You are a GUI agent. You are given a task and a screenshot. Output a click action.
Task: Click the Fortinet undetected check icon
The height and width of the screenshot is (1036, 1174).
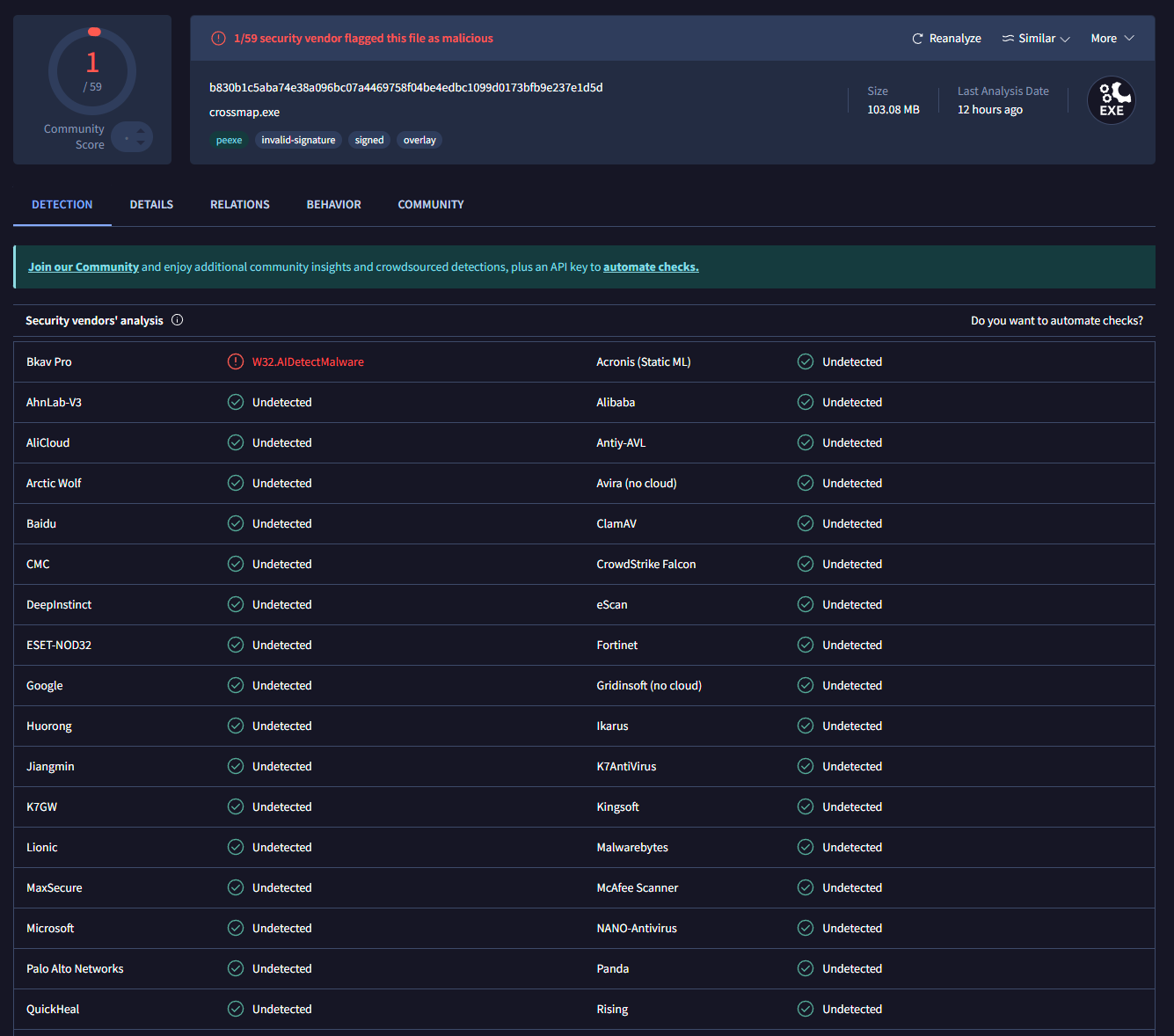[806, 645]
